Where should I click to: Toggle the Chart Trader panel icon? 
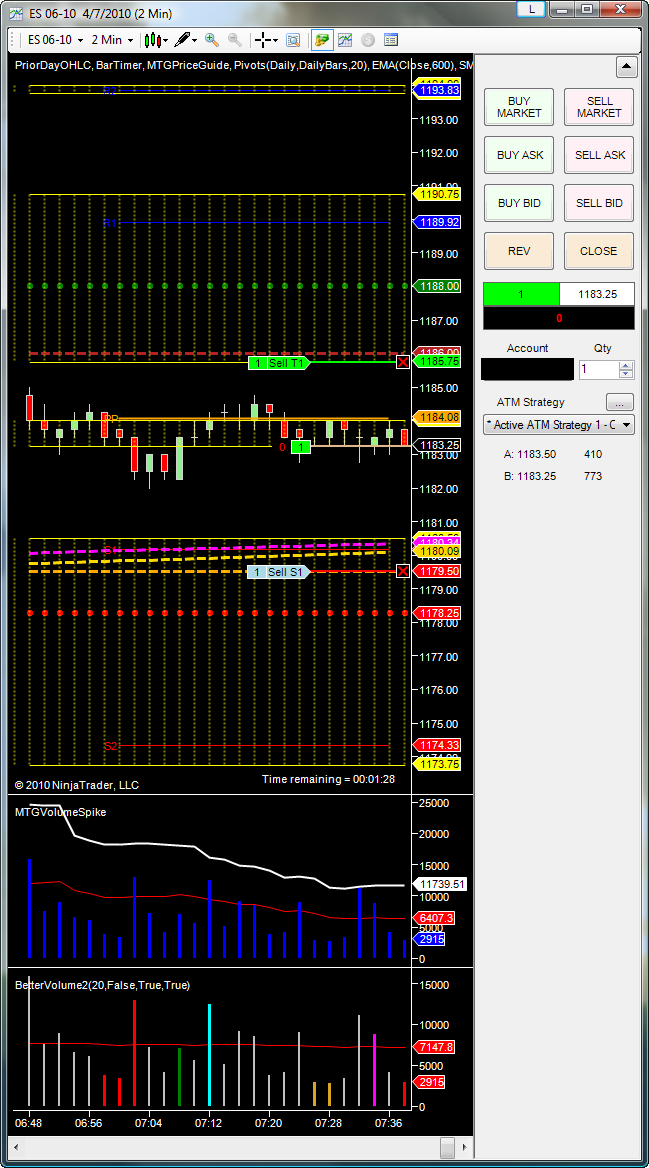pos(322,39)
